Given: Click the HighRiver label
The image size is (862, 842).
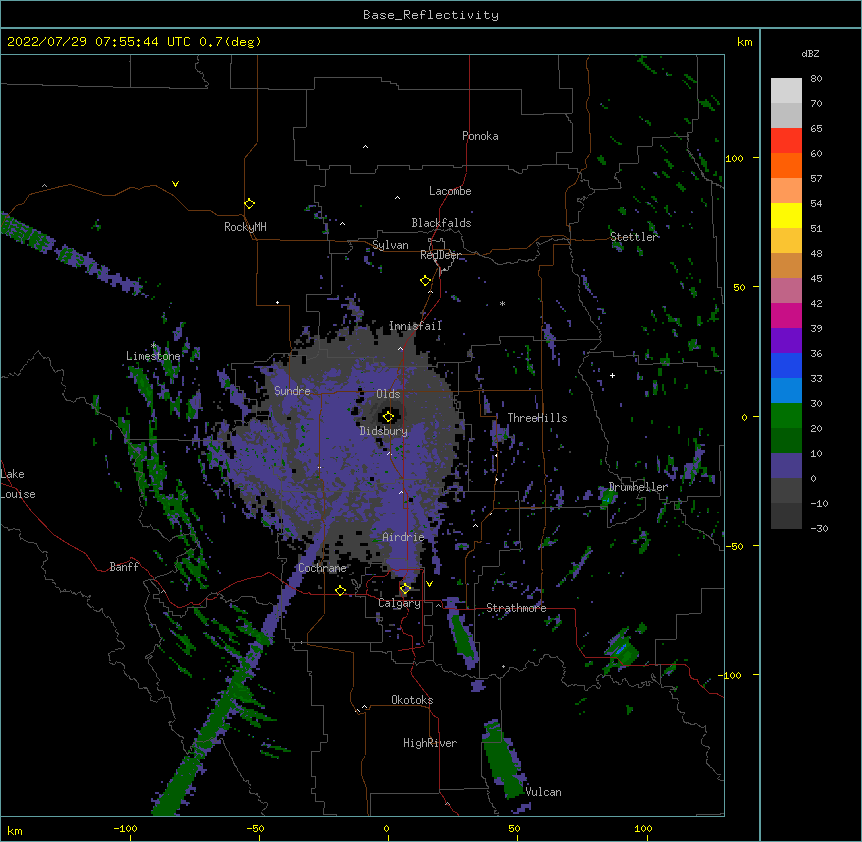Looking at the screenshot, I should (430, 743).
